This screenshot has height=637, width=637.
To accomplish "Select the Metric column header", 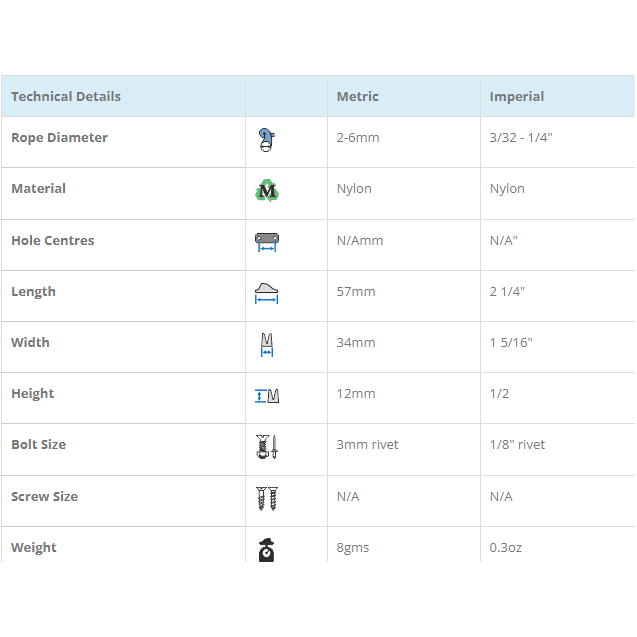I will [x=357, y=97].
